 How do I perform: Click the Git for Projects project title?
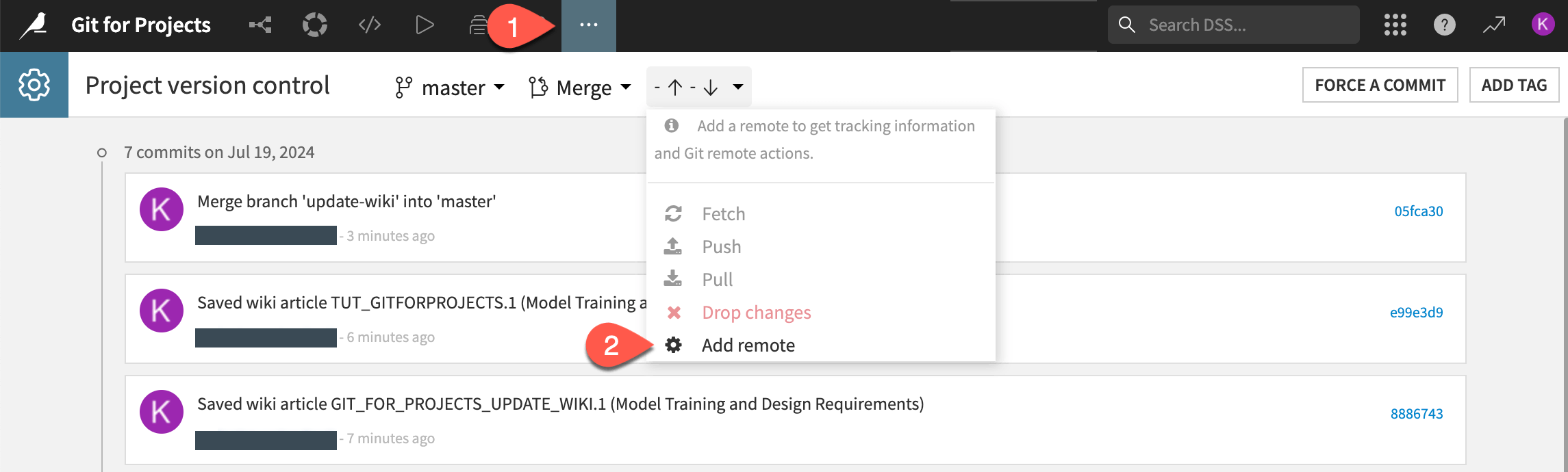coord(141,25)
